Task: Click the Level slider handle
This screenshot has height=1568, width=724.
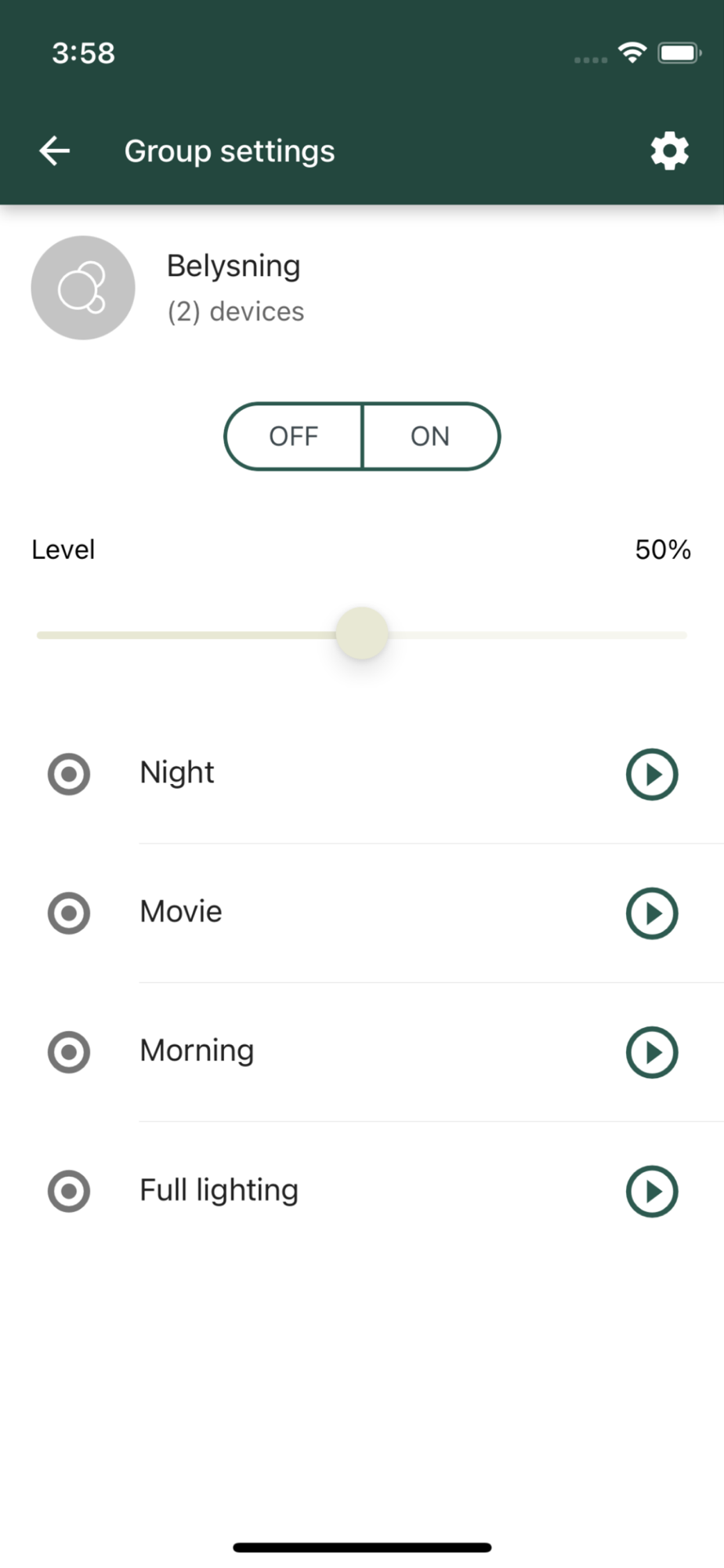Action: (x=362, y=633)
